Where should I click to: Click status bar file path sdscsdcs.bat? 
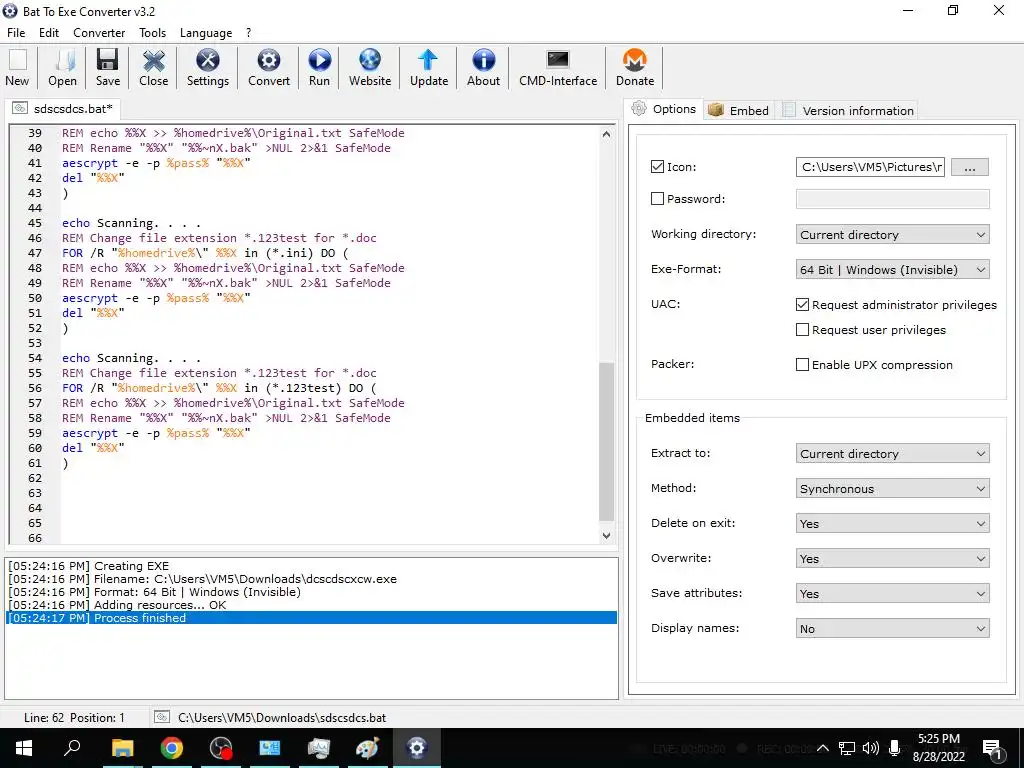[281, 718]
